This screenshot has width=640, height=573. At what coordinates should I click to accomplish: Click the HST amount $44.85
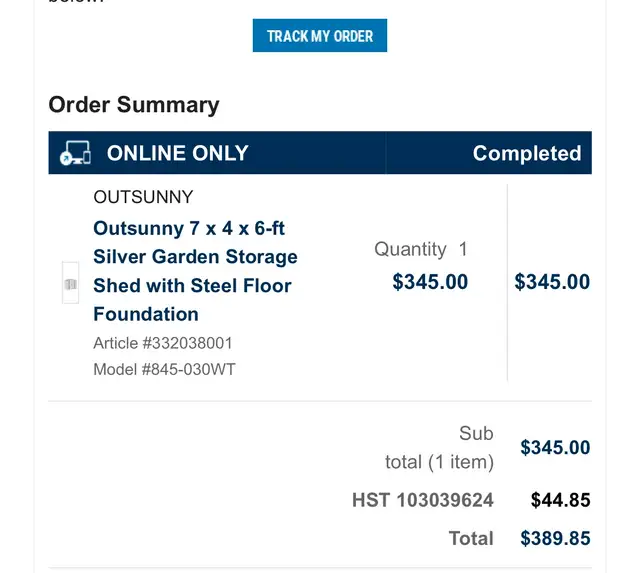pos(560,500)
